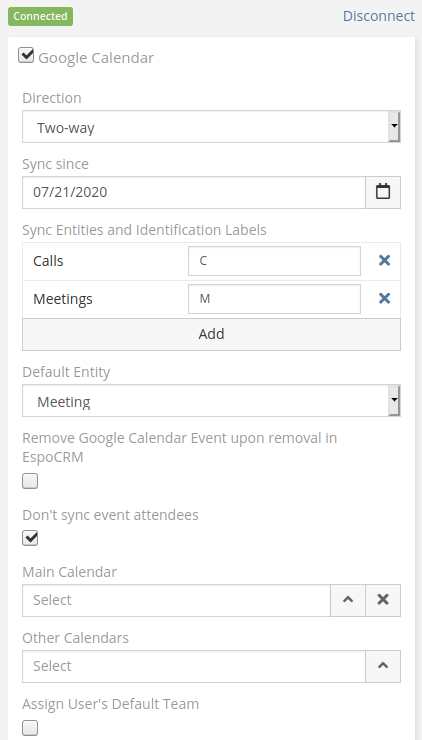Remove the Calls entity row

pyautogui.click(x=384, y=260)
